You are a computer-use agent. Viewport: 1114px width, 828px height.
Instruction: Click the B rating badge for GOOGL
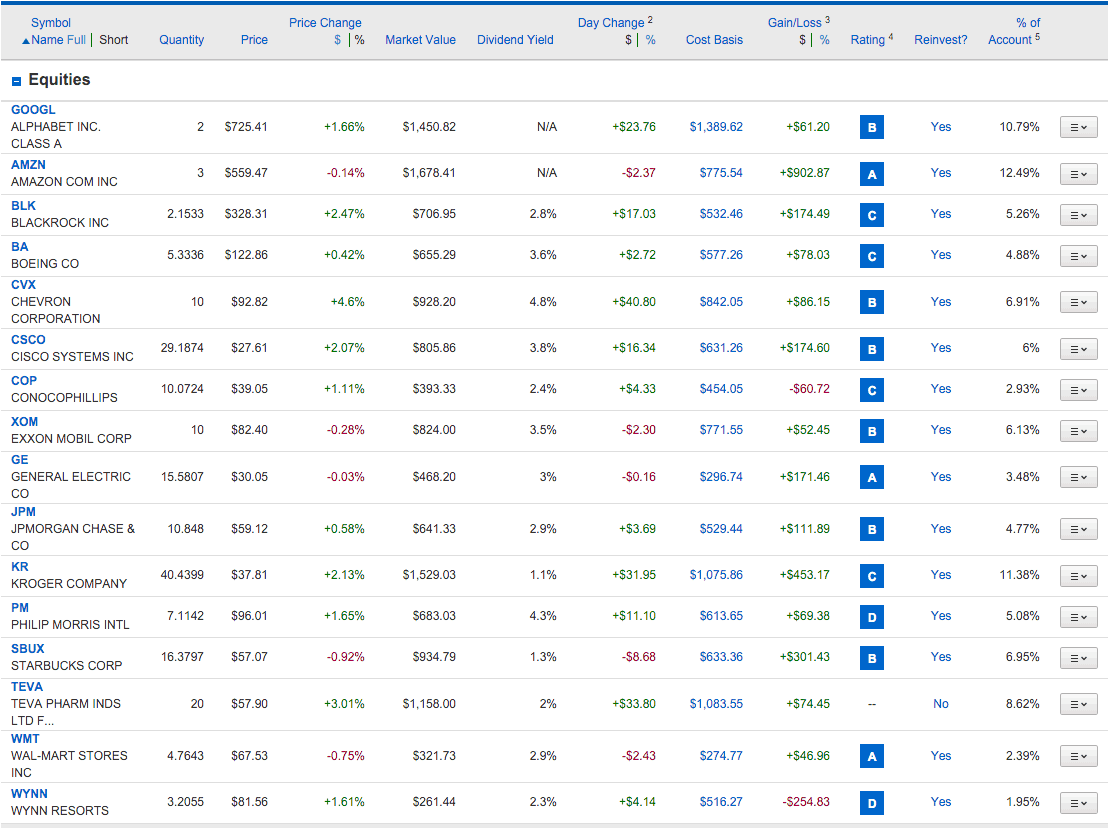[872, 128]
